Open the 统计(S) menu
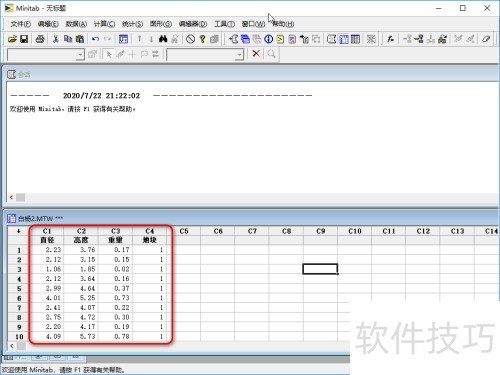The image size is (500, 375). 132,24
